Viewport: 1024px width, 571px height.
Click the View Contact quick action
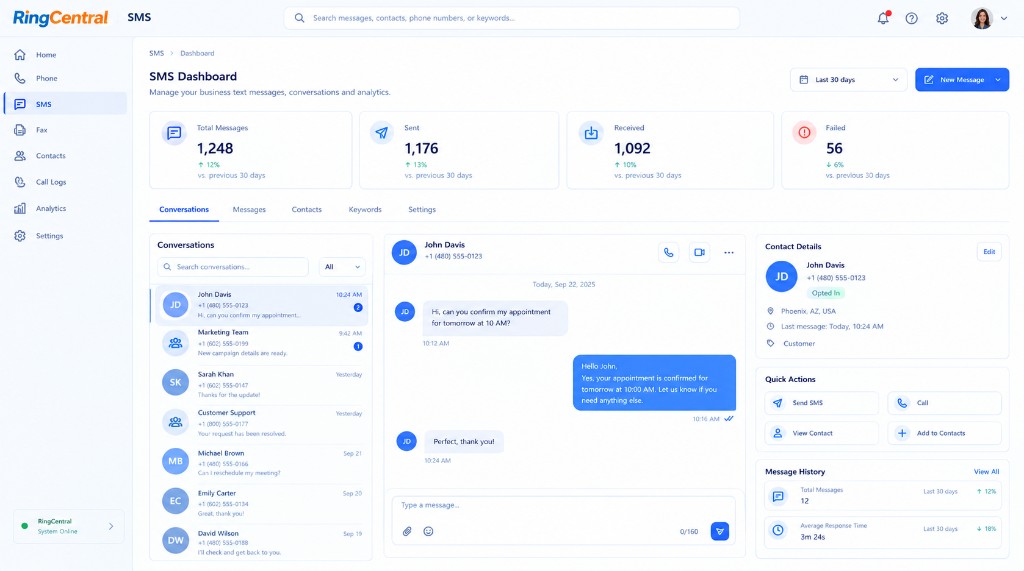click(822, 433)
